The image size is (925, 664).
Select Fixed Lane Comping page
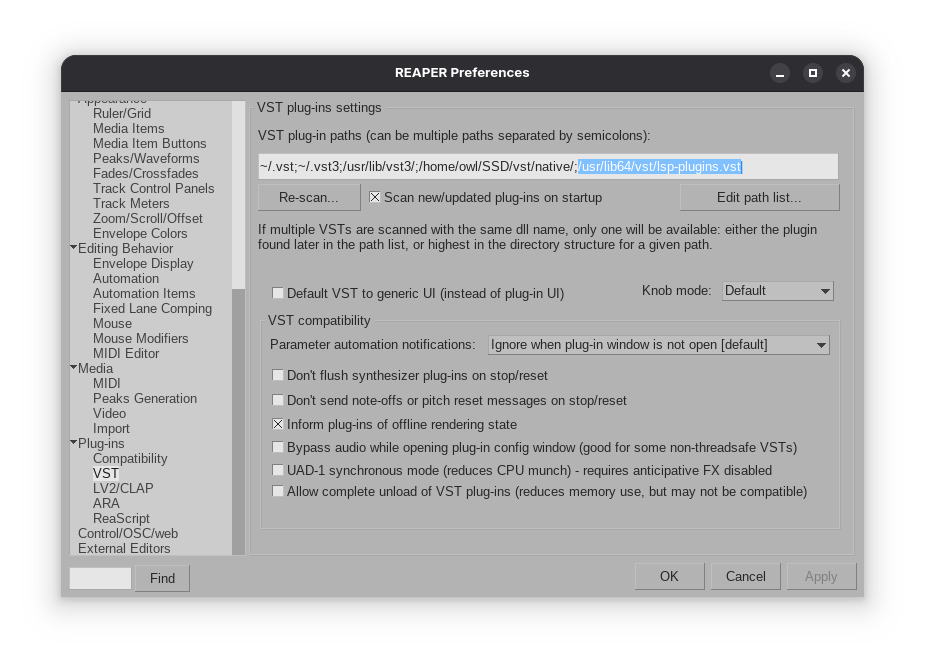pyautogui.click(x=152, y=308)
